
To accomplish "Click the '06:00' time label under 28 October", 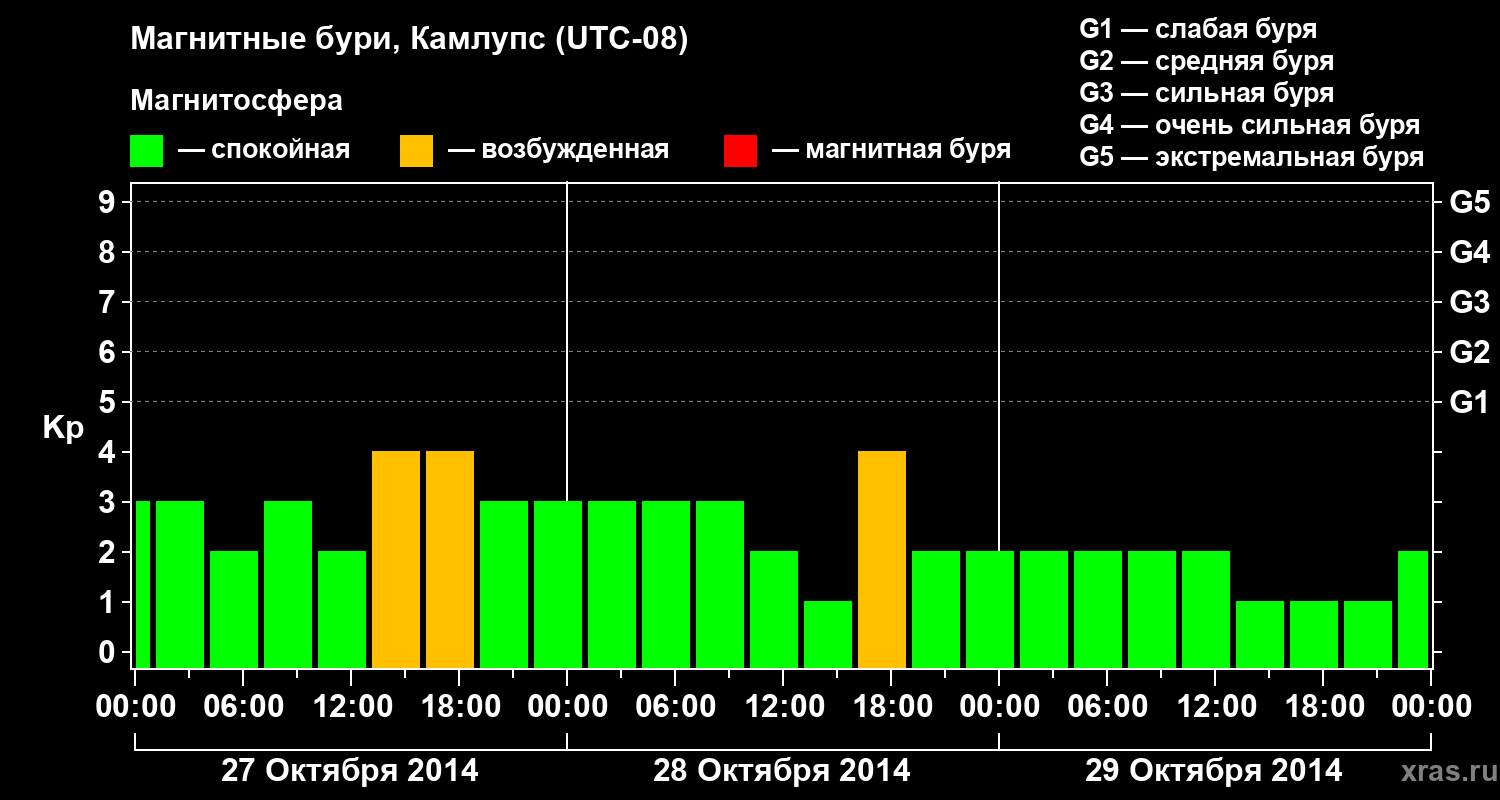I will [x=675, y=707].
